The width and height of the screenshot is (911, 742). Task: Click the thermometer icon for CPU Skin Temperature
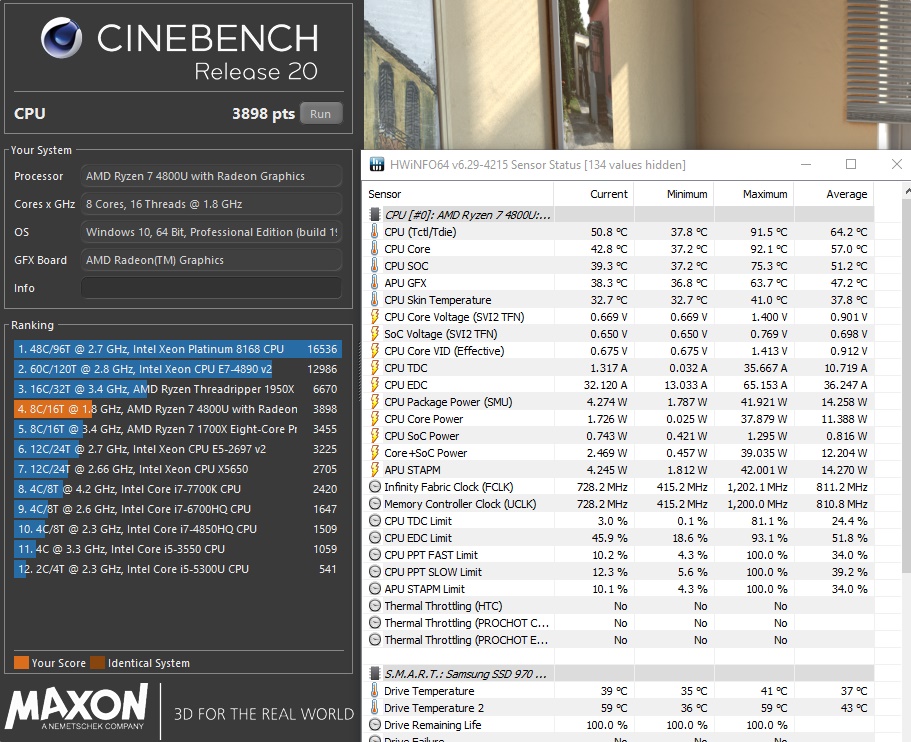[x=374, y=300]
